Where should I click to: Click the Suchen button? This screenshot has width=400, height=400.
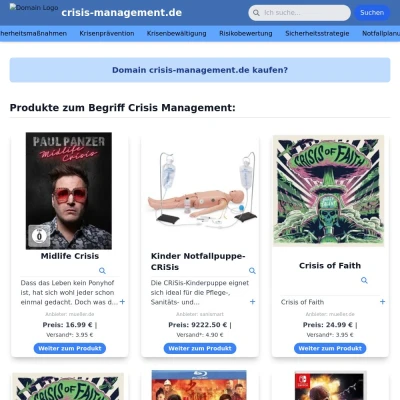click(x=372, y=13)
